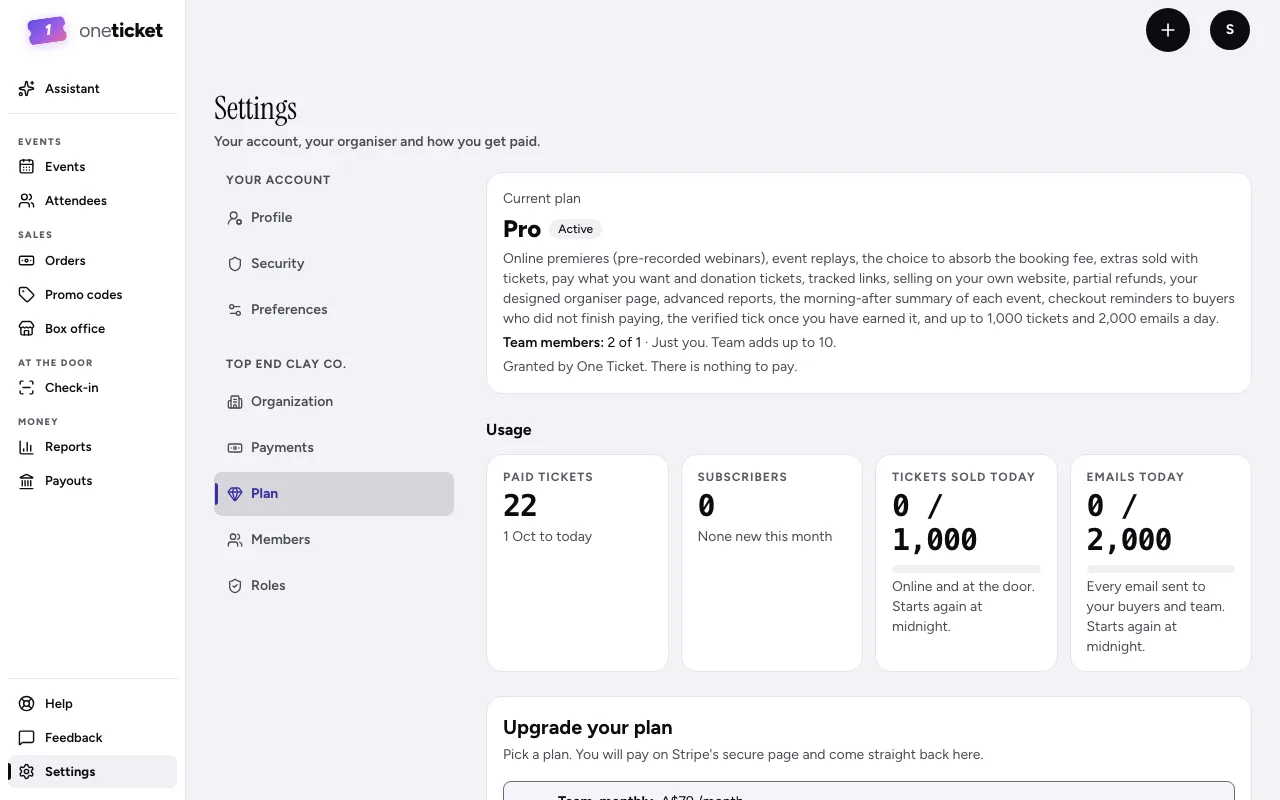This screenshot has height=800, width=1280.
Task: Click the Help lifebuoy icon
Action: [x=27, y=704]
